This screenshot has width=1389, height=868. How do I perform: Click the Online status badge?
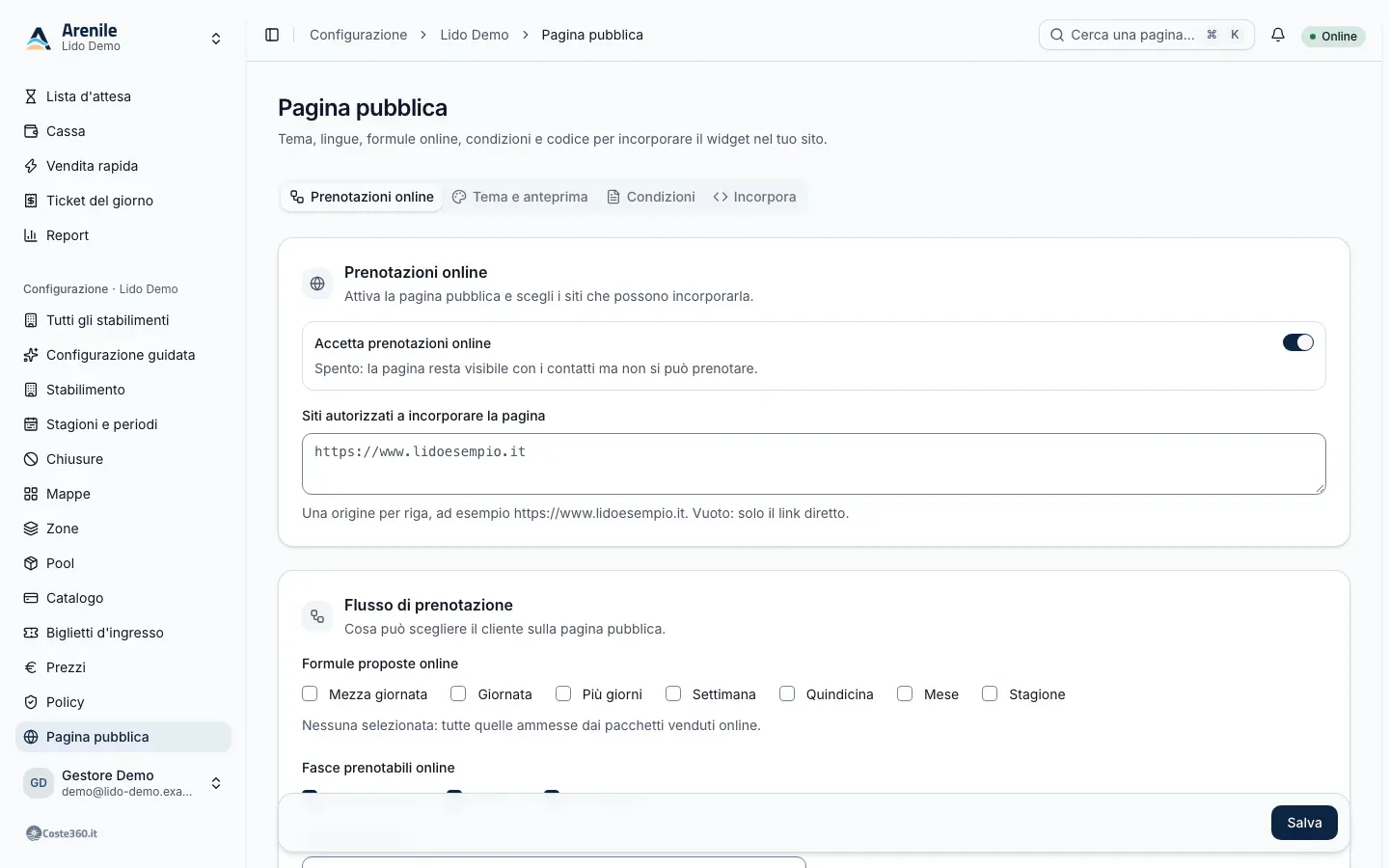[x=1333, y=37]
